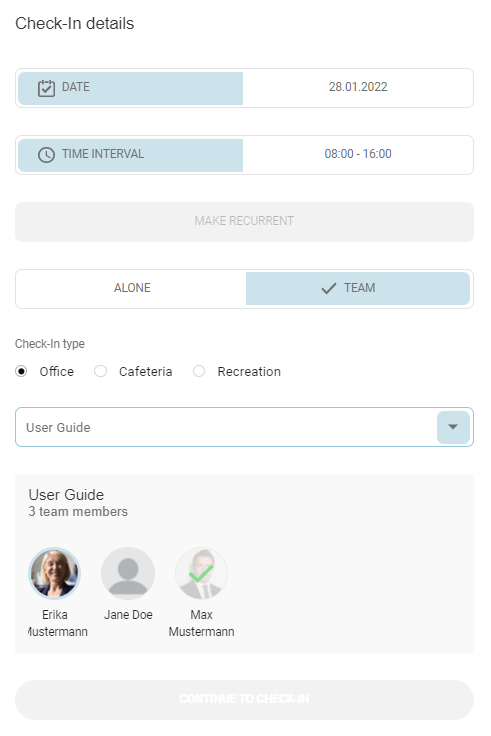Open the User Guide team selection field
Image resolution: width=491 pixels, height=736 pixels.
click(x=244, y=427)
